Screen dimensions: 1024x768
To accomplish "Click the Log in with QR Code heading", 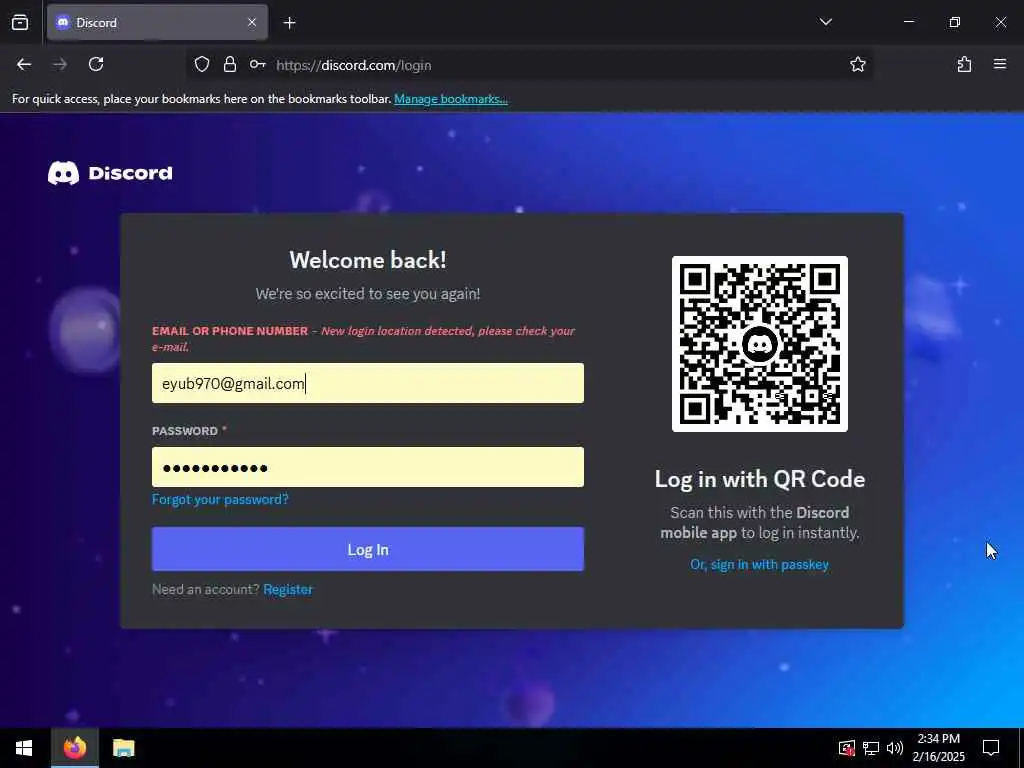I will coord(760,479).
